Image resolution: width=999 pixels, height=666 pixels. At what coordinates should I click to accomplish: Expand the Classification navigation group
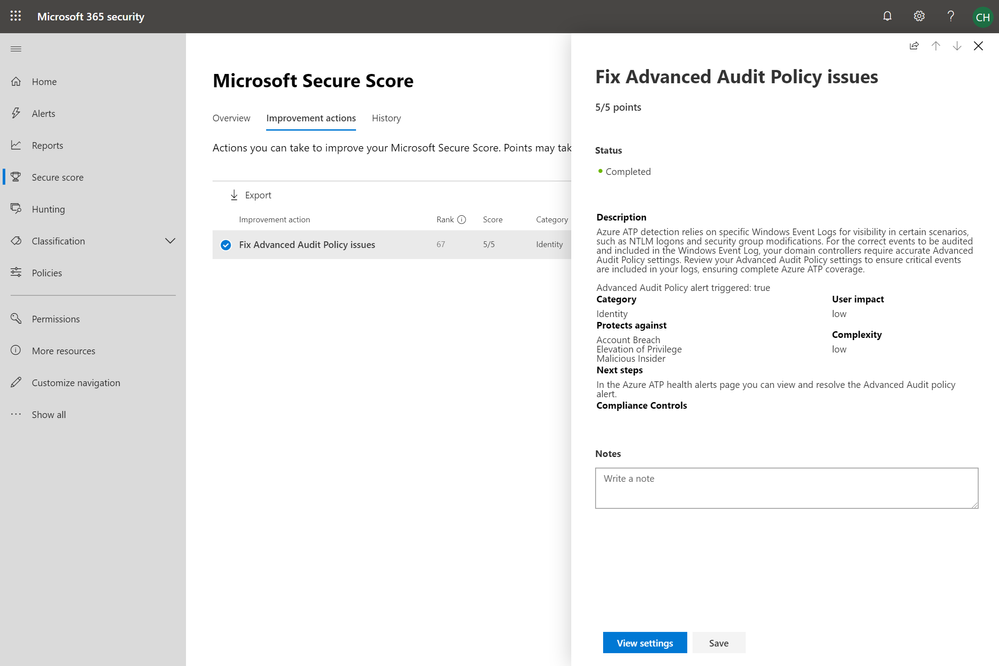coord(170,241)
